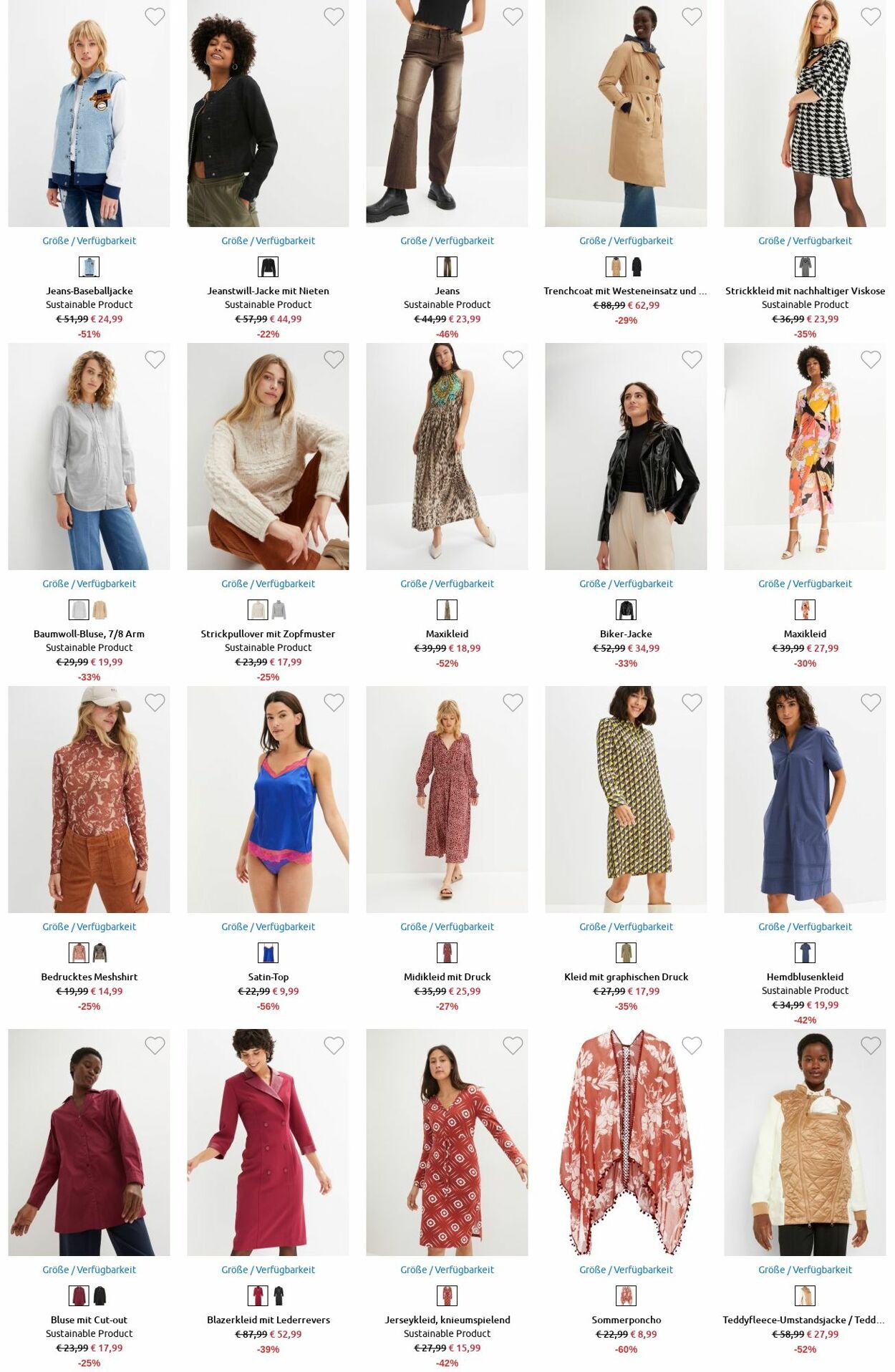
Task: Select the black Blazerkleid color swatch
Action: tap(279, 1296)
